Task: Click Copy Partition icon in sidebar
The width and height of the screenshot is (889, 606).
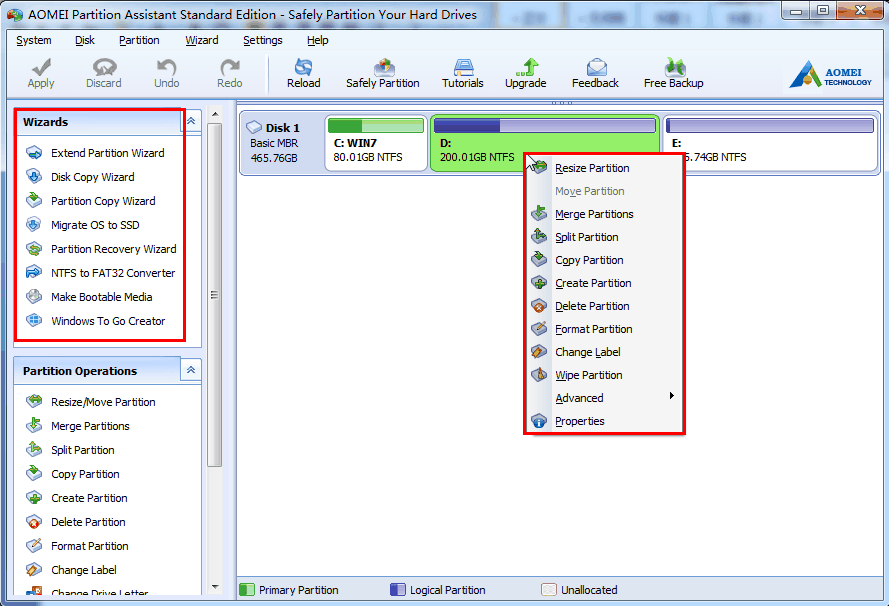Action: coord(34,473)
